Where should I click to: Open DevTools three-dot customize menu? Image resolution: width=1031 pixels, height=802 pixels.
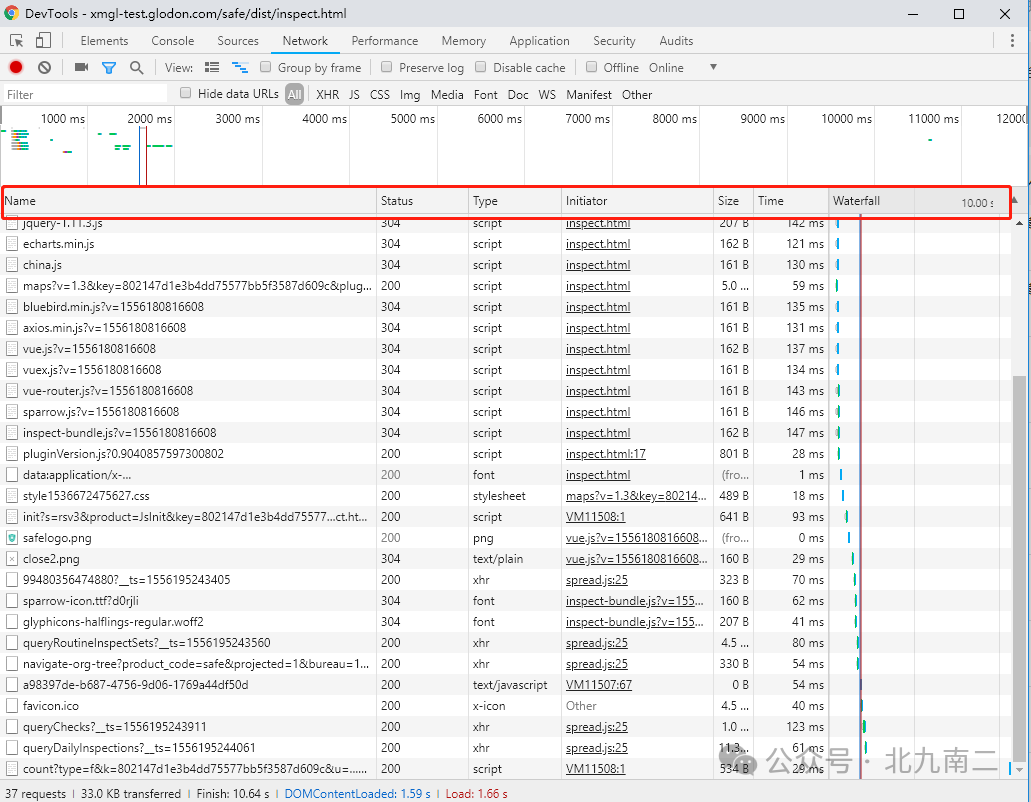(1012, 41)
